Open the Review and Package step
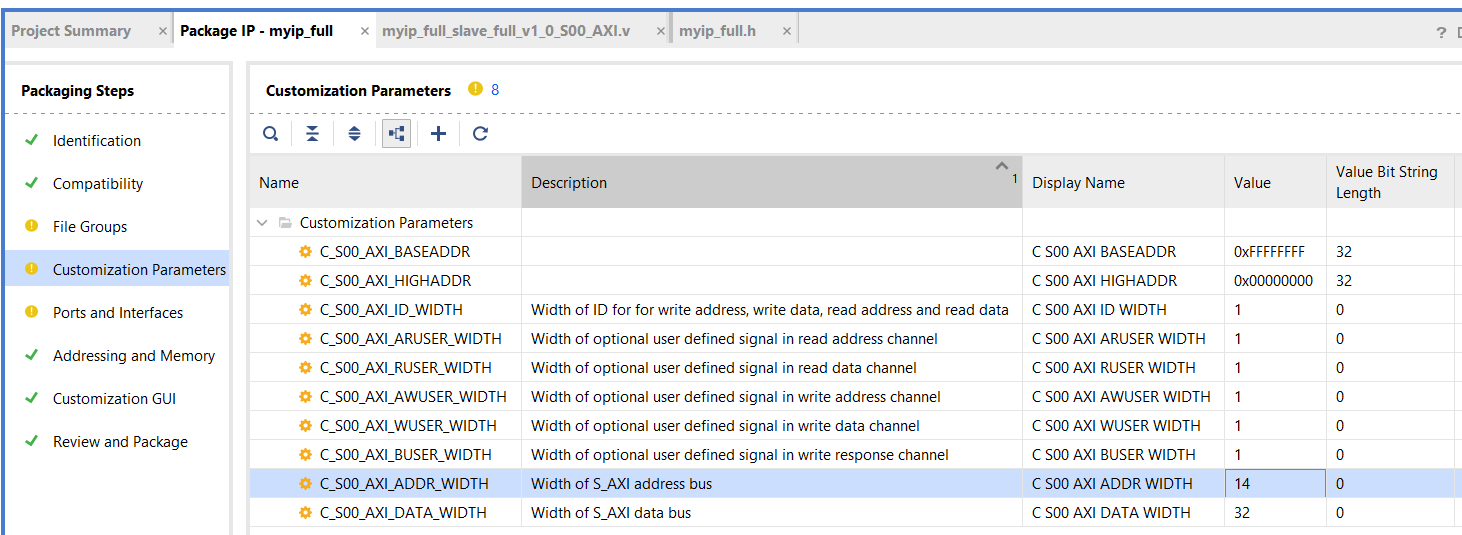The width and height of the screenshot is (1462, 535). [x=120, y=442]
